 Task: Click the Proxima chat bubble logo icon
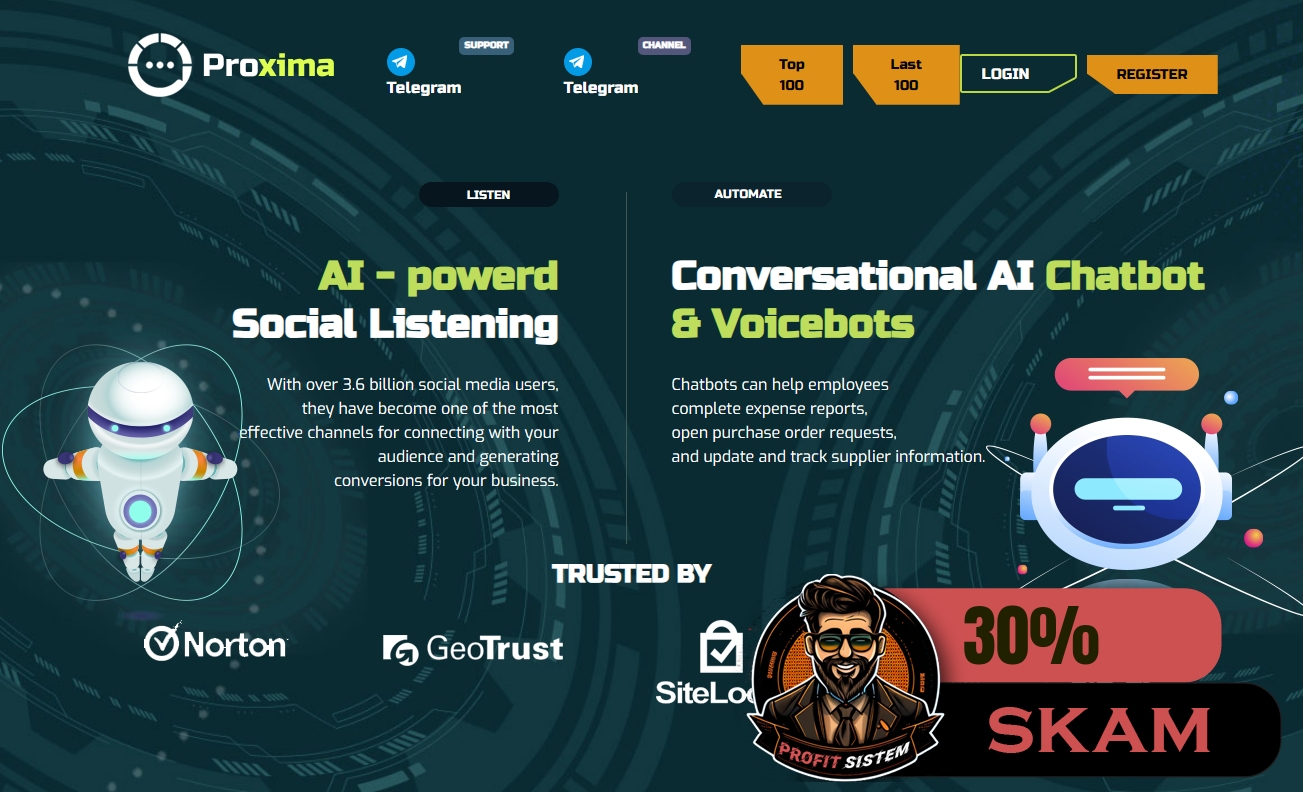tap(160, 64)
